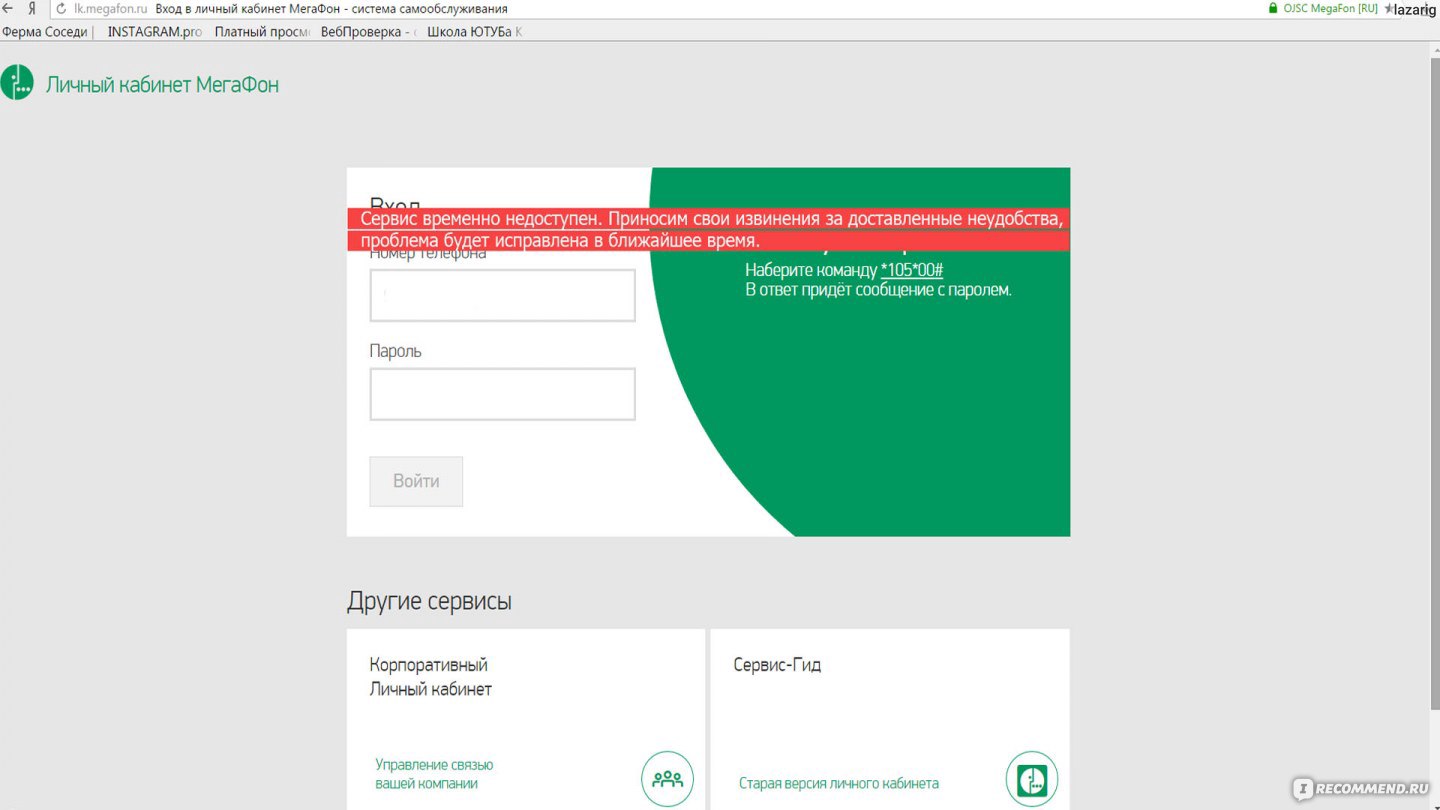Click 'В ответ придёт сообщение с паролем' text
Image resolution: width=1440 pixels, height=810 pixels.
point(878,290)
